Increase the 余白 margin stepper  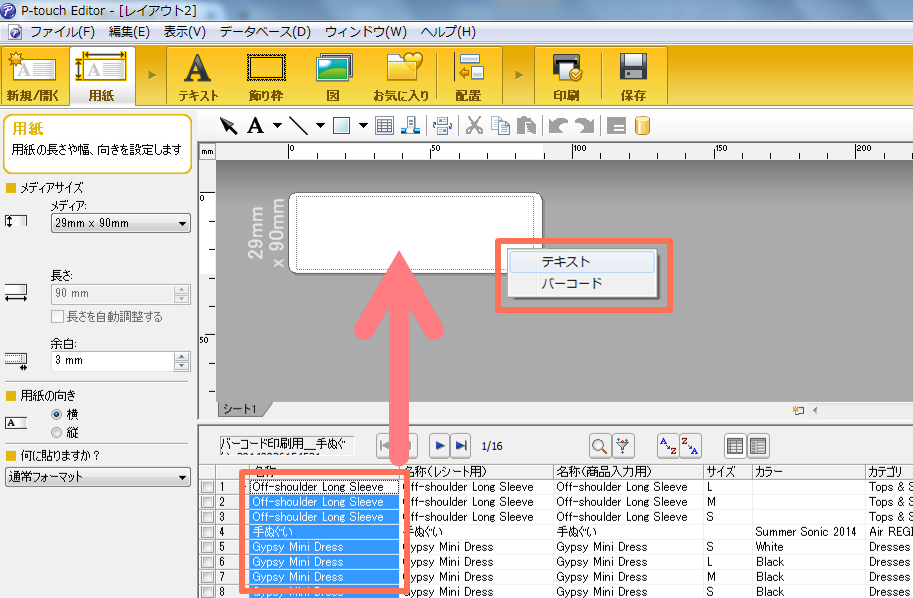(x=182, y=356)
